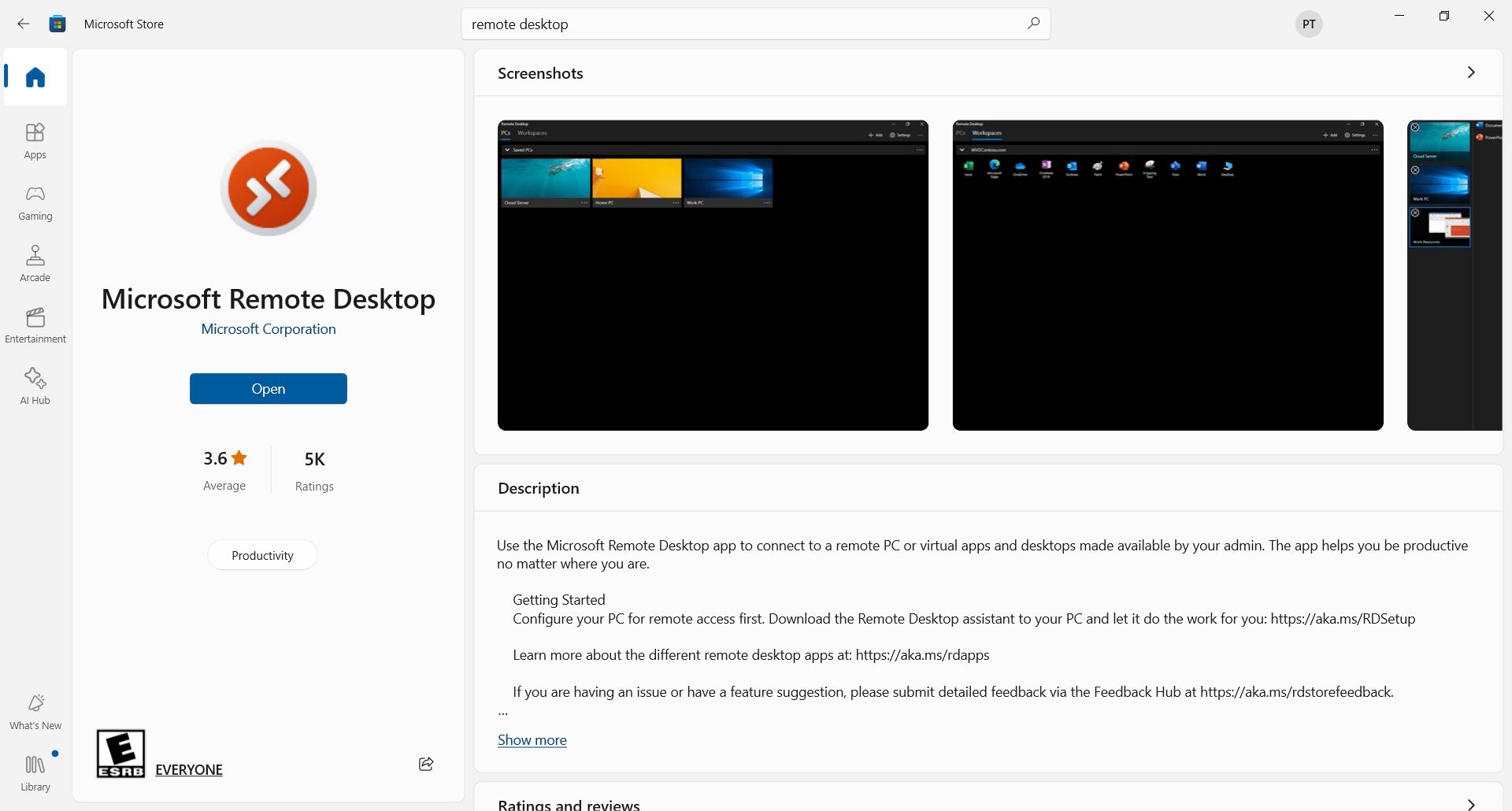Close the Microsoft Store window
This screenshot has height=811, width=1512.
click(1489, 16)
